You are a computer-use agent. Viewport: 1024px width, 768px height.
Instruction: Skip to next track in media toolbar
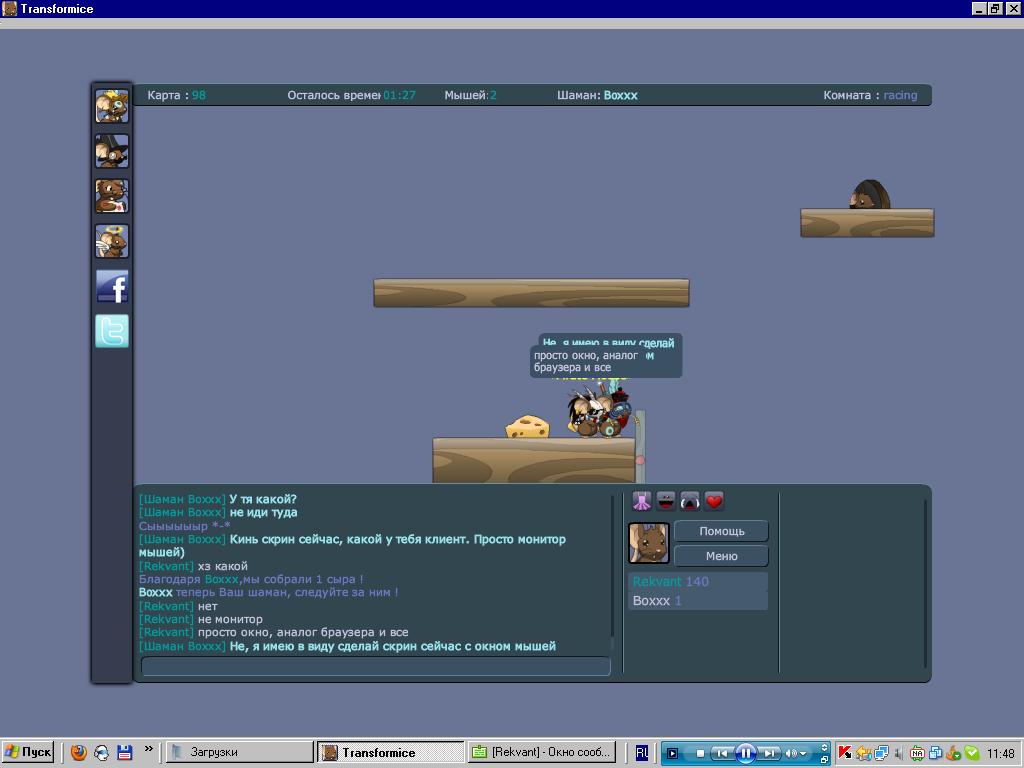tap(770, 753)
